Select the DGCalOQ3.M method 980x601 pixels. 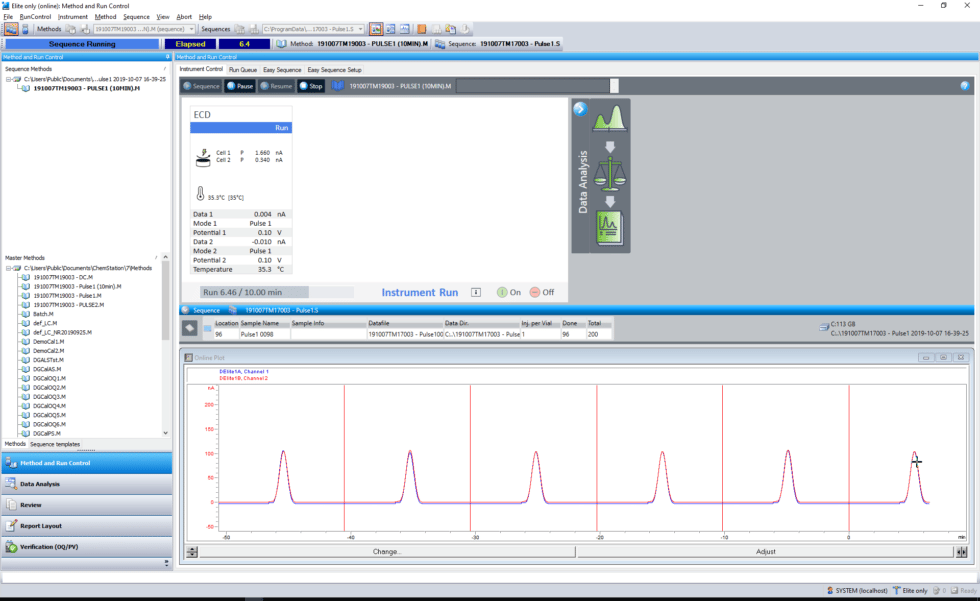click(49, 397)
